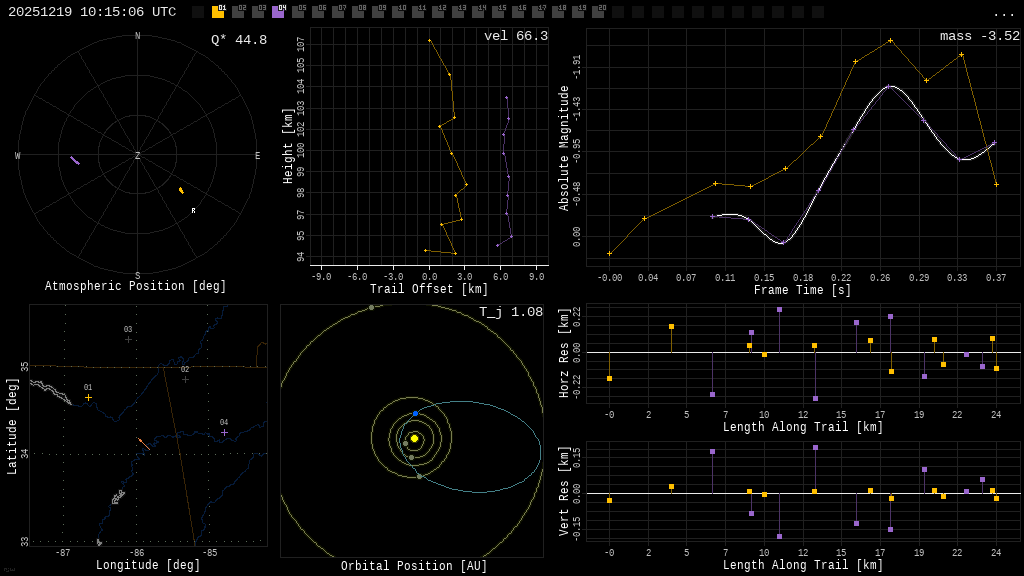Click the mass -3.52 readout
The width and height of the screenshot is (1024, 576).
pos(980,36)
